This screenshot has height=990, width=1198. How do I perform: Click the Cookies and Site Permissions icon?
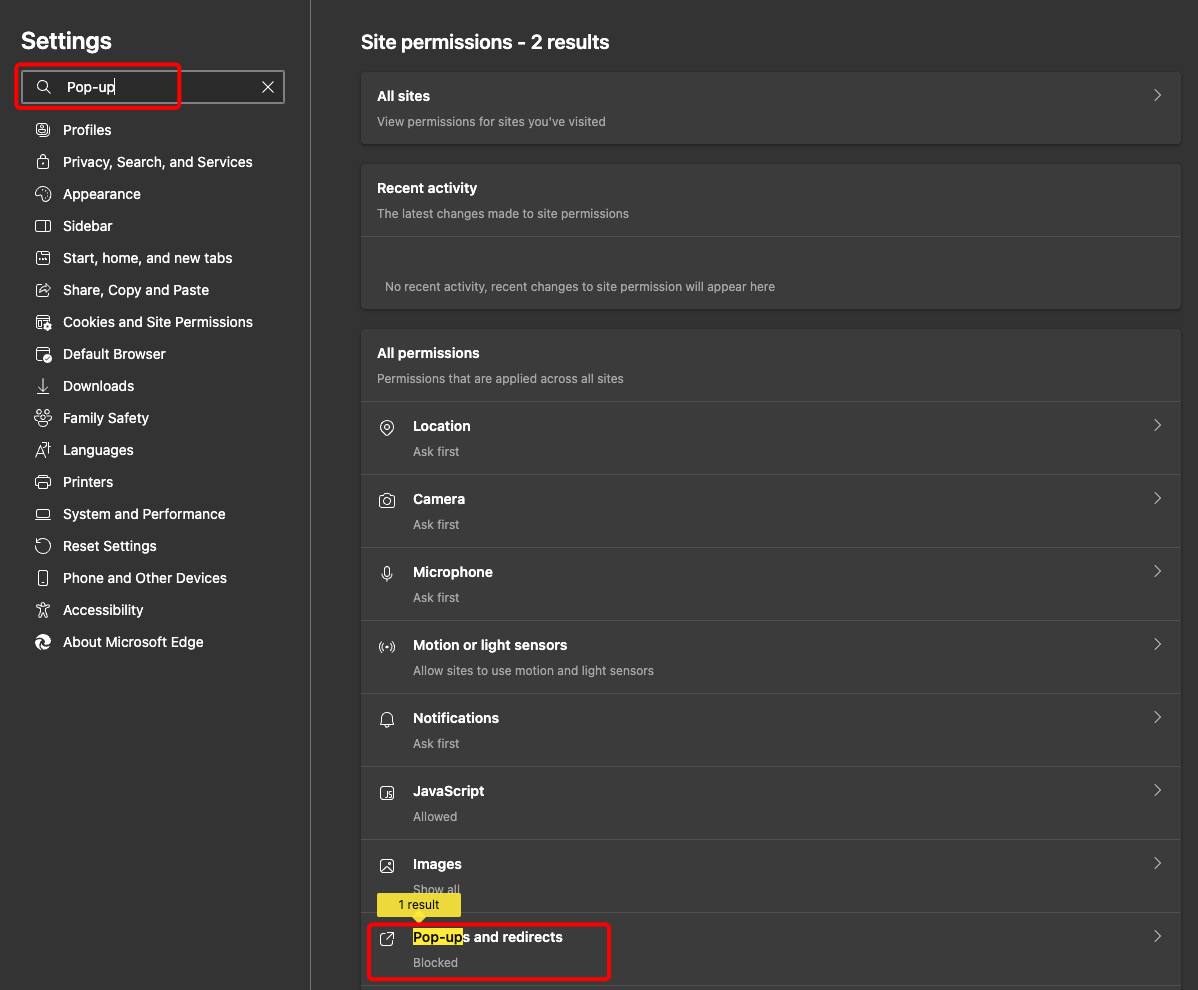pos(44,322)
